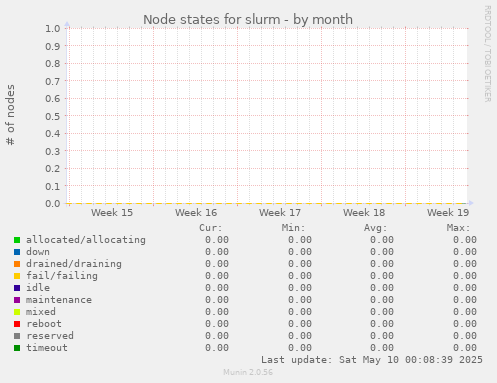Click the allocated/allocating green legend swatch

coord(17,240)
